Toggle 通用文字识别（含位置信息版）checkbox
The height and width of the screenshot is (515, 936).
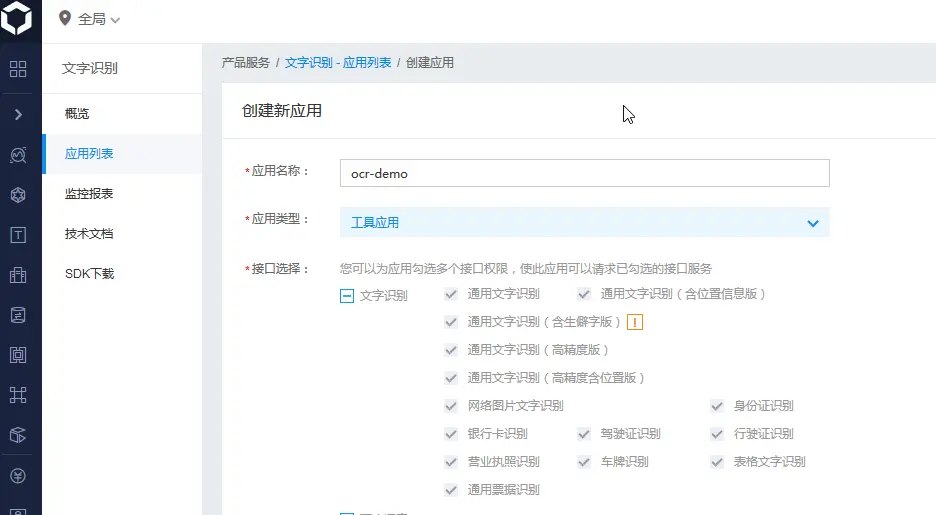point(584,294)
